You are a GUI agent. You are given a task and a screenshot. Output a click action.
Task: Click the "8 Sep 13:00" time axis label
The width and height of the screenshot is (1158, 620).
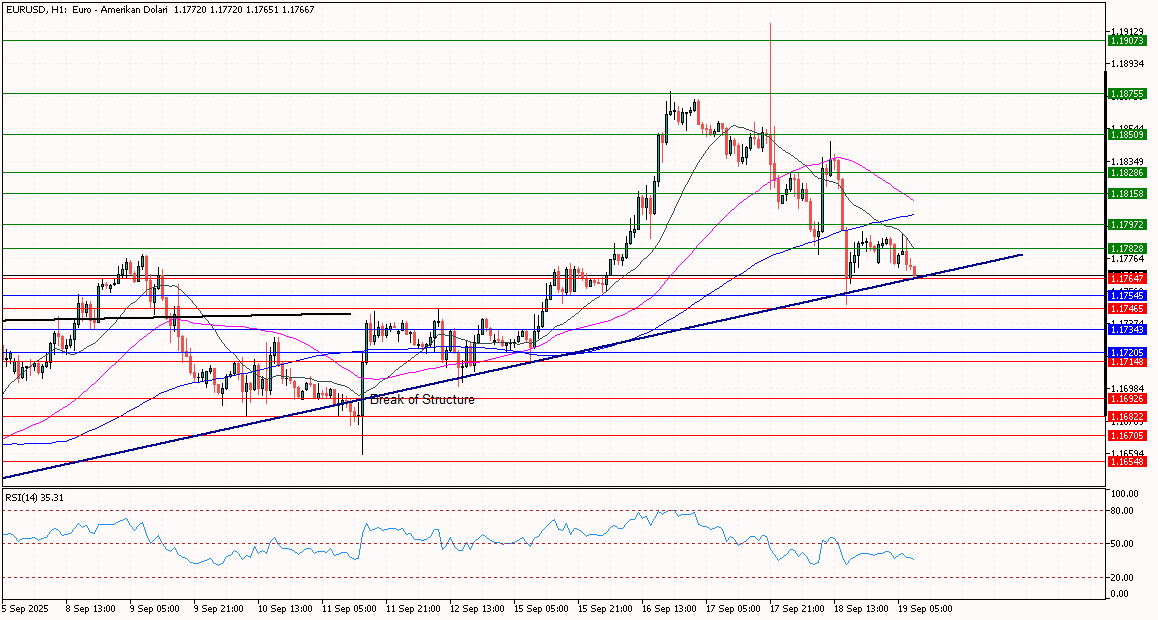[x=91, y=610]
